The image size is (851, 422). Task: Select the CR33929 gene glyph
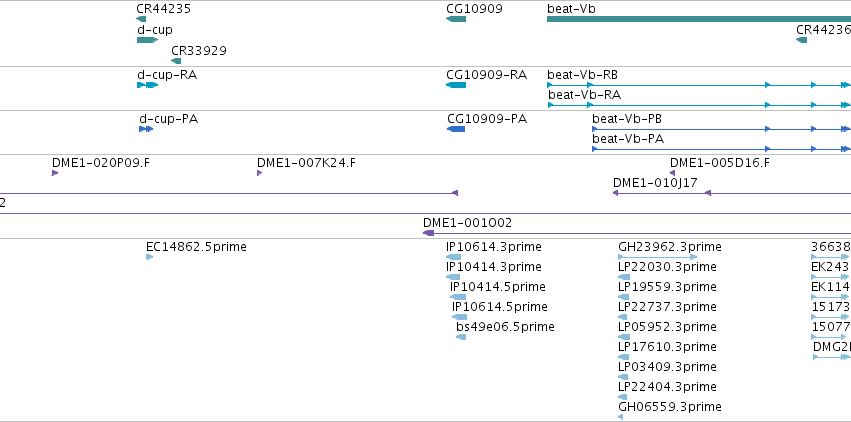click(x=176, y=61)
